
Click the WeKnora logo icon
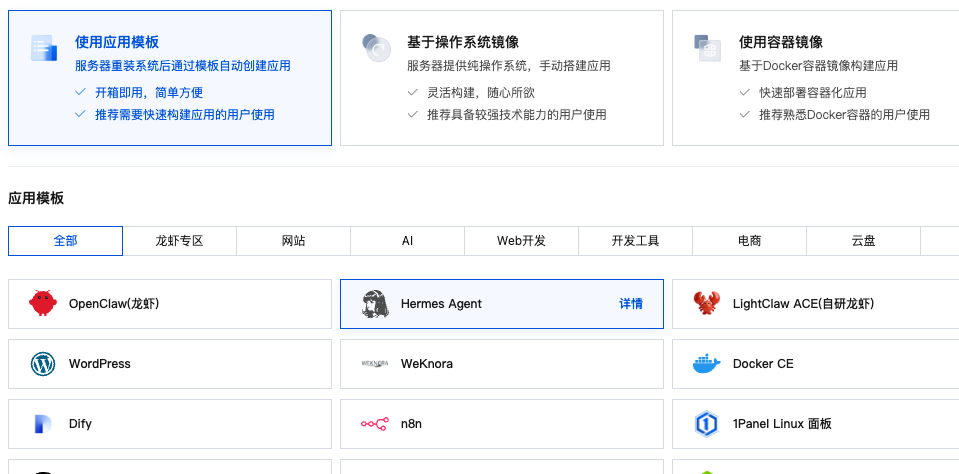click(x=375, y=363)
